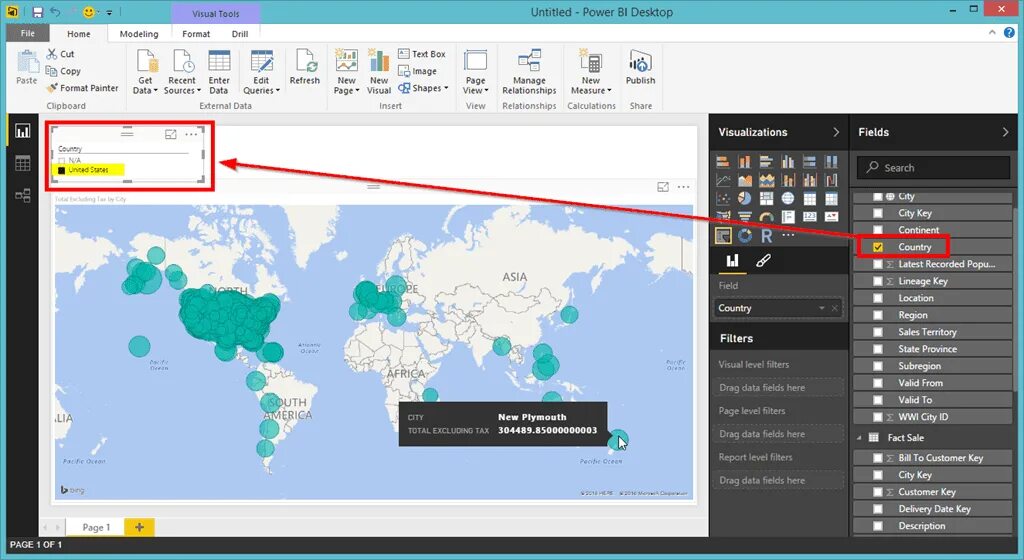Viewport: 1024px width, 560px height.
Task: Pick the map globe visualization
Action: point(788,198)
